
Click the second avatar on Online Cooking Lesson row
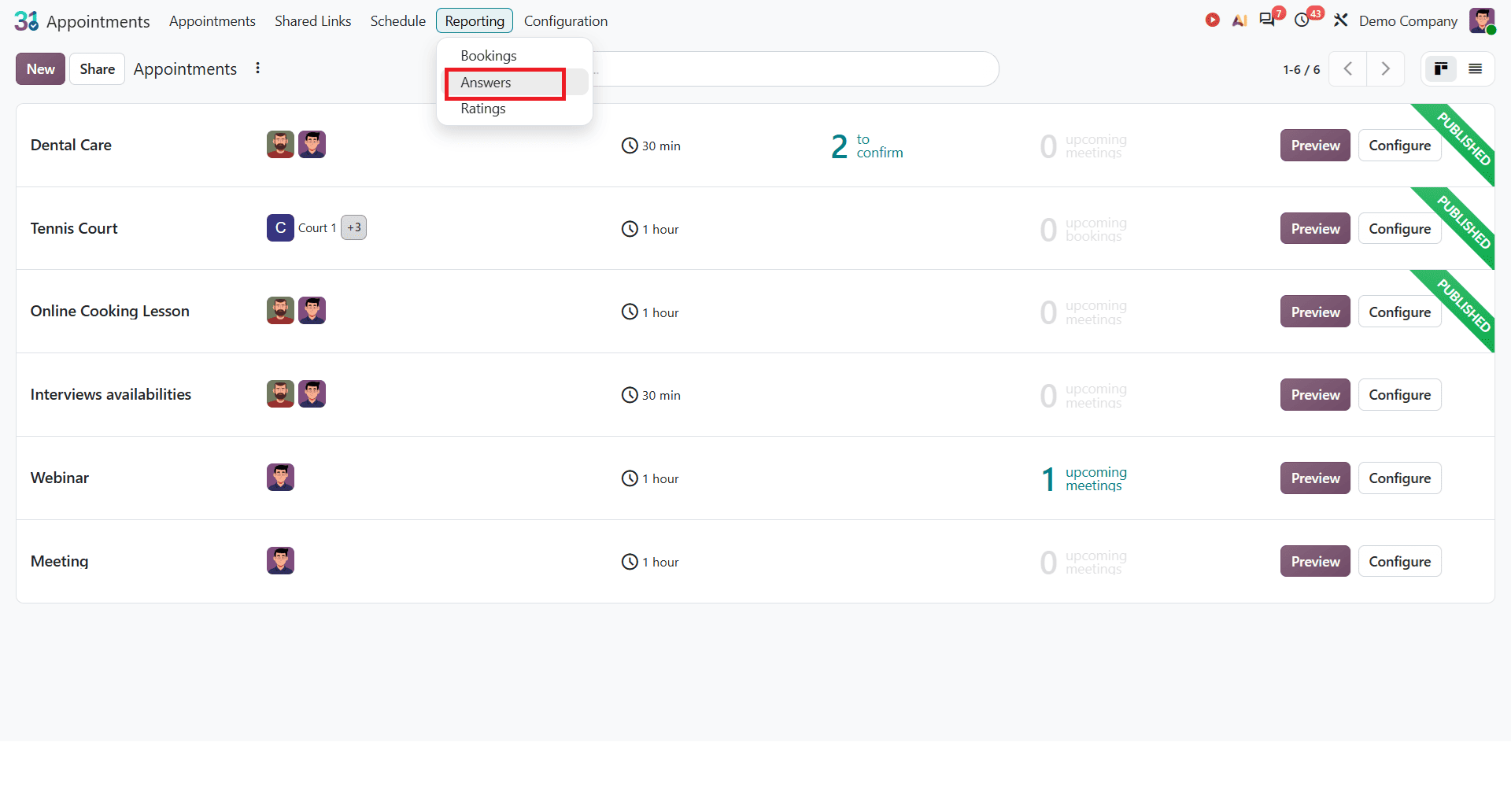pos(312,311)
